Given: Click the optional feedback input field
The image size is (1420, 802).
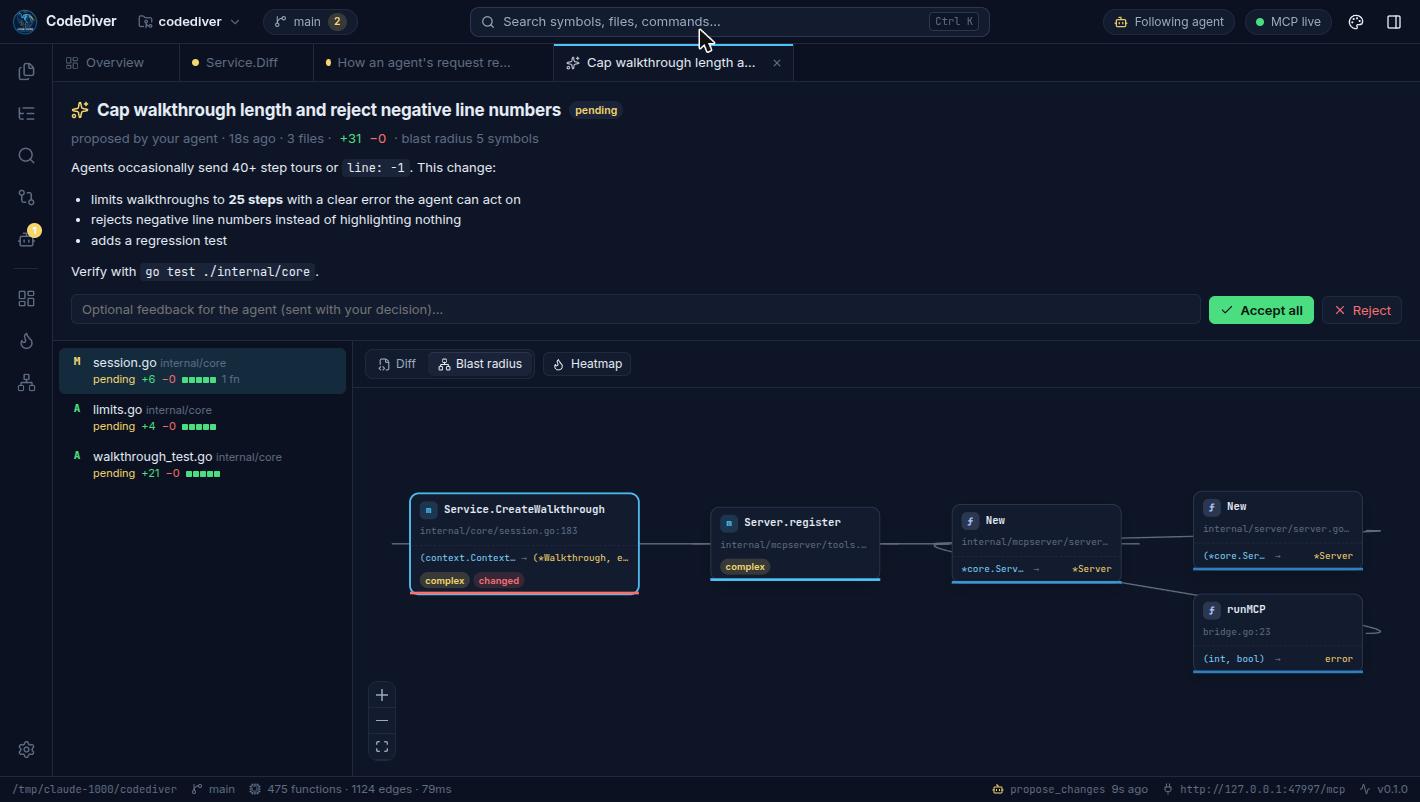Looking at the screenshot, I should point(635,309).
